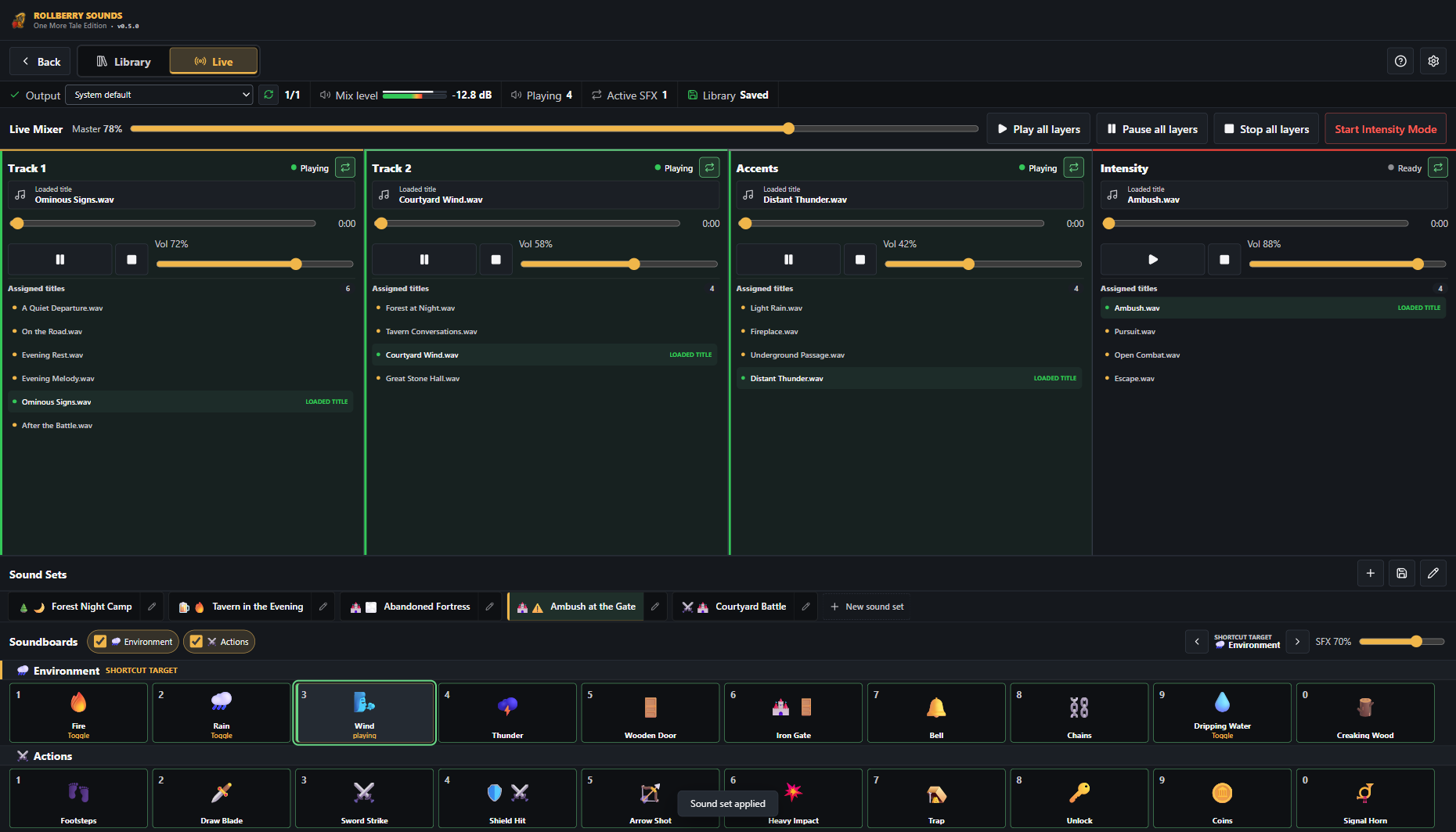Switch shortcut target to next soundboard
The height and width of the screenshot is (832, 1456).
[x=1297, y=642]
